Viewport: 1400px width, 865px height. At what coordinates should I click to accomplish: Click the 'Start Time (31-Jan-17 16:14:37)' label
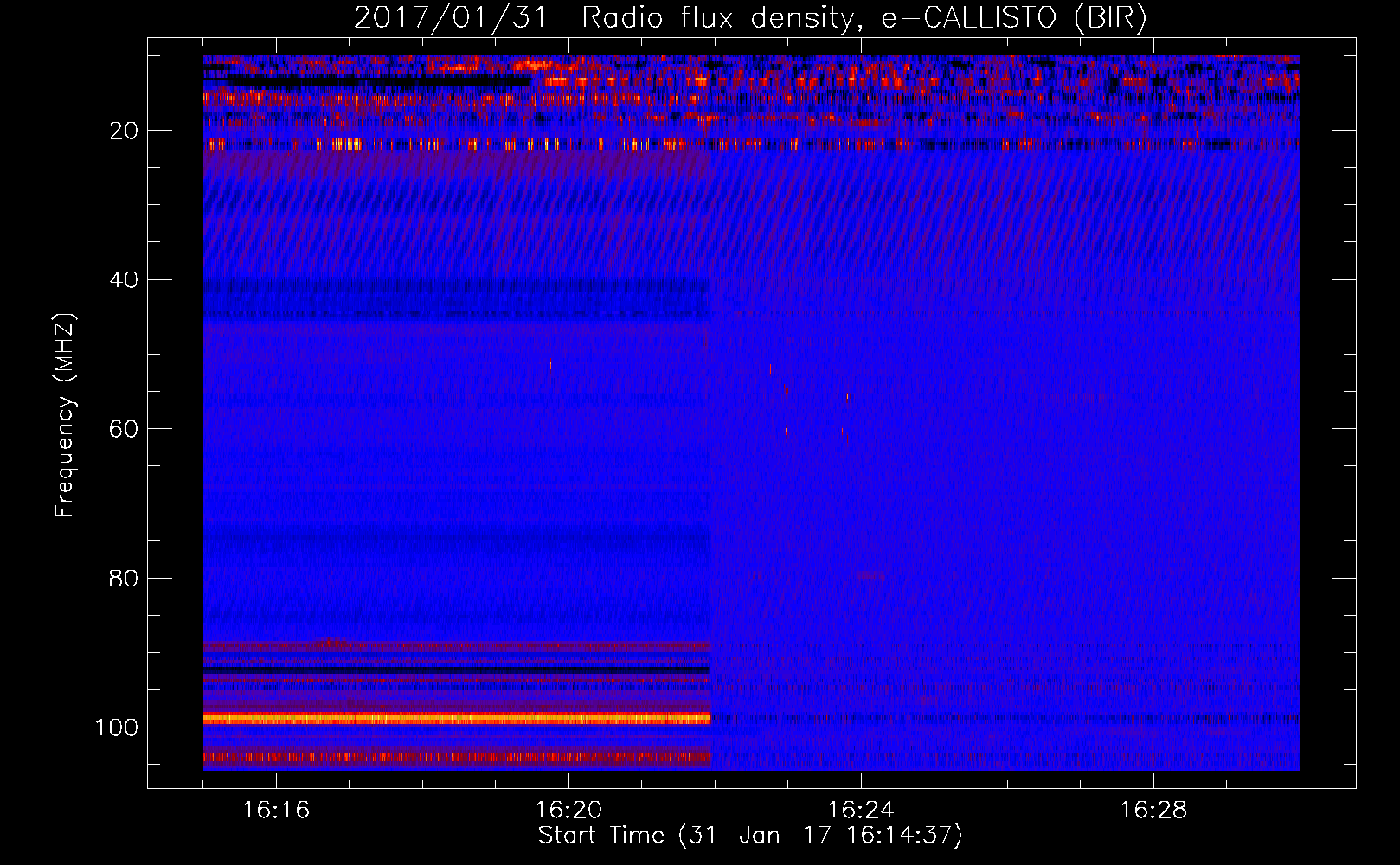point(750,836)
